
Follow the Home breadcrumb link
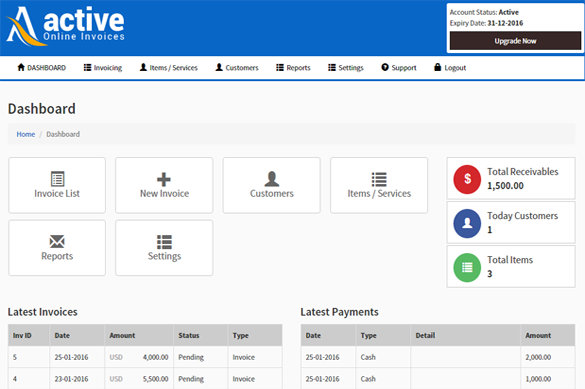[x=26, y=134]
